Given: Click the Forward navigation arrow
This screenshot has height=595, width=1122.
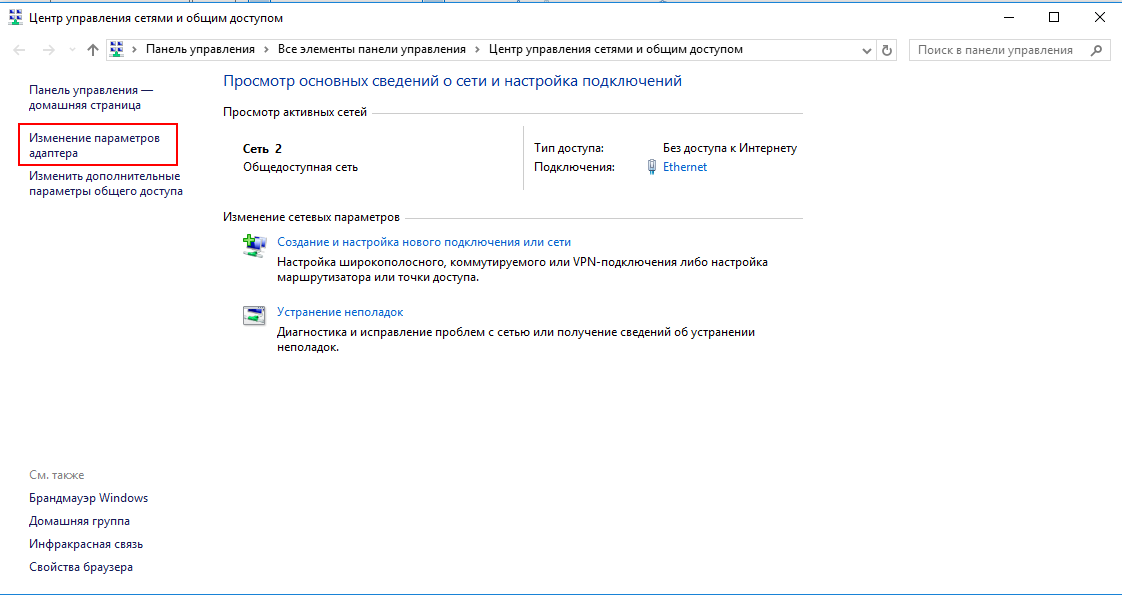Looking at the screenshot, I should pos(47,50).
